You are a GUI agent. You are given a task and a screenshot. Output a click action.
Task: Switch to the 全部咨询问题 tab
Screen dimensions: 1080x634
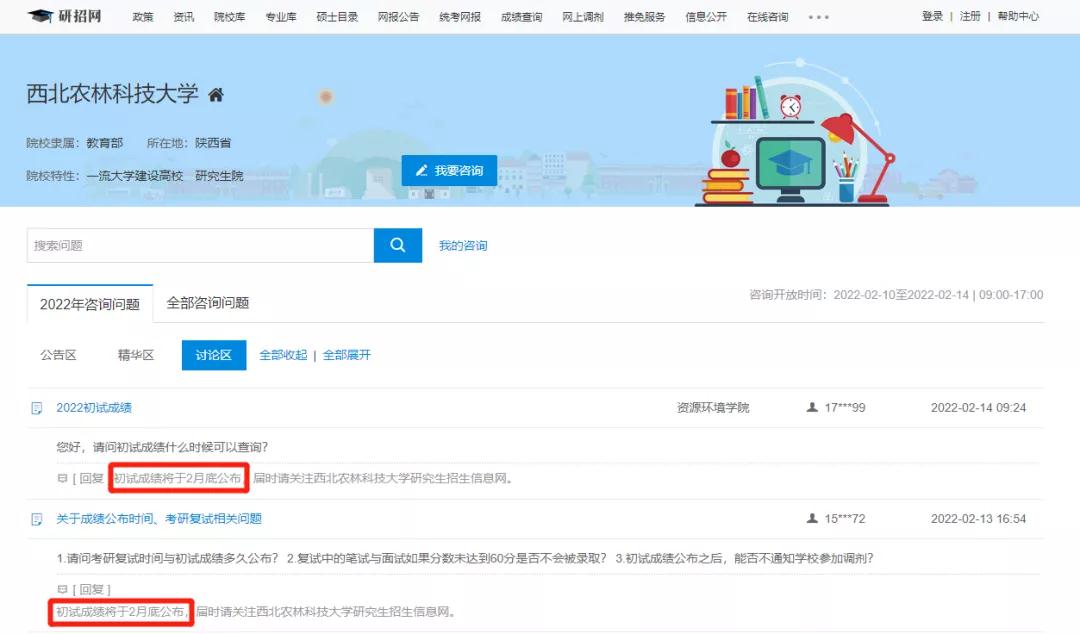[209, 301]
